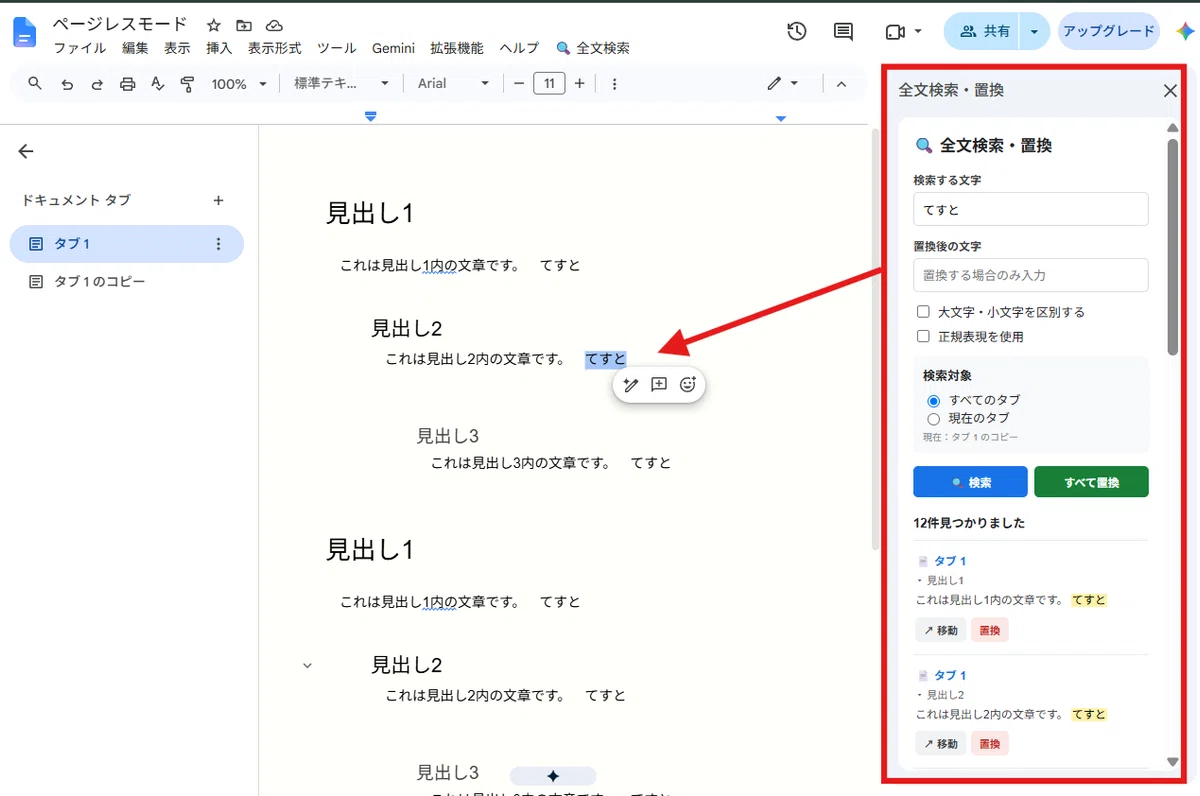This screenshot has width=1200, height=796.
Task: Click 移動 for the 見出し2 result
Action: (940, 743)
